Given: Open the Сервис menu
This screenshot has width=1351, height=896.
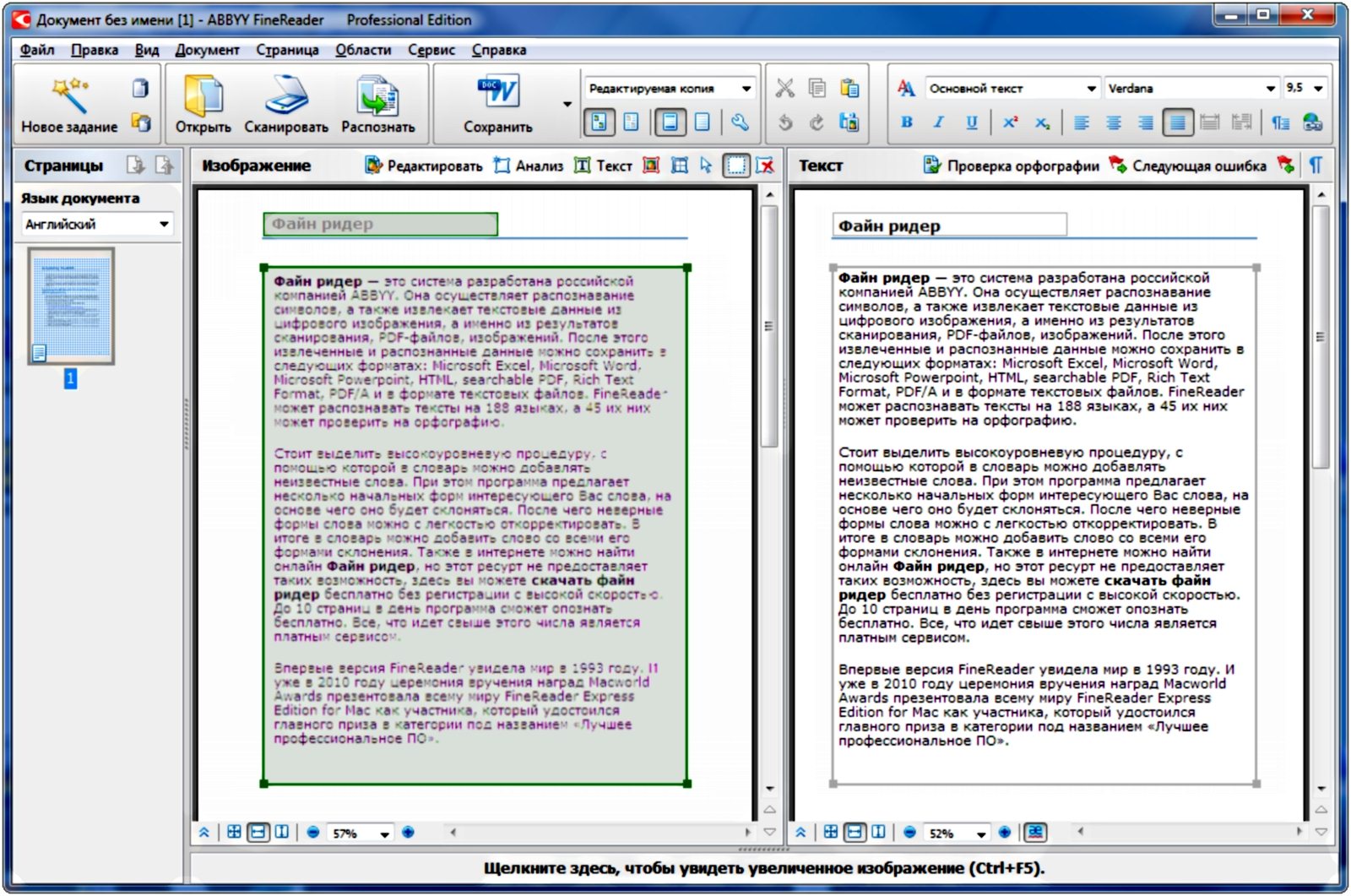Looking at the screenshot, I should pos(431,50).
